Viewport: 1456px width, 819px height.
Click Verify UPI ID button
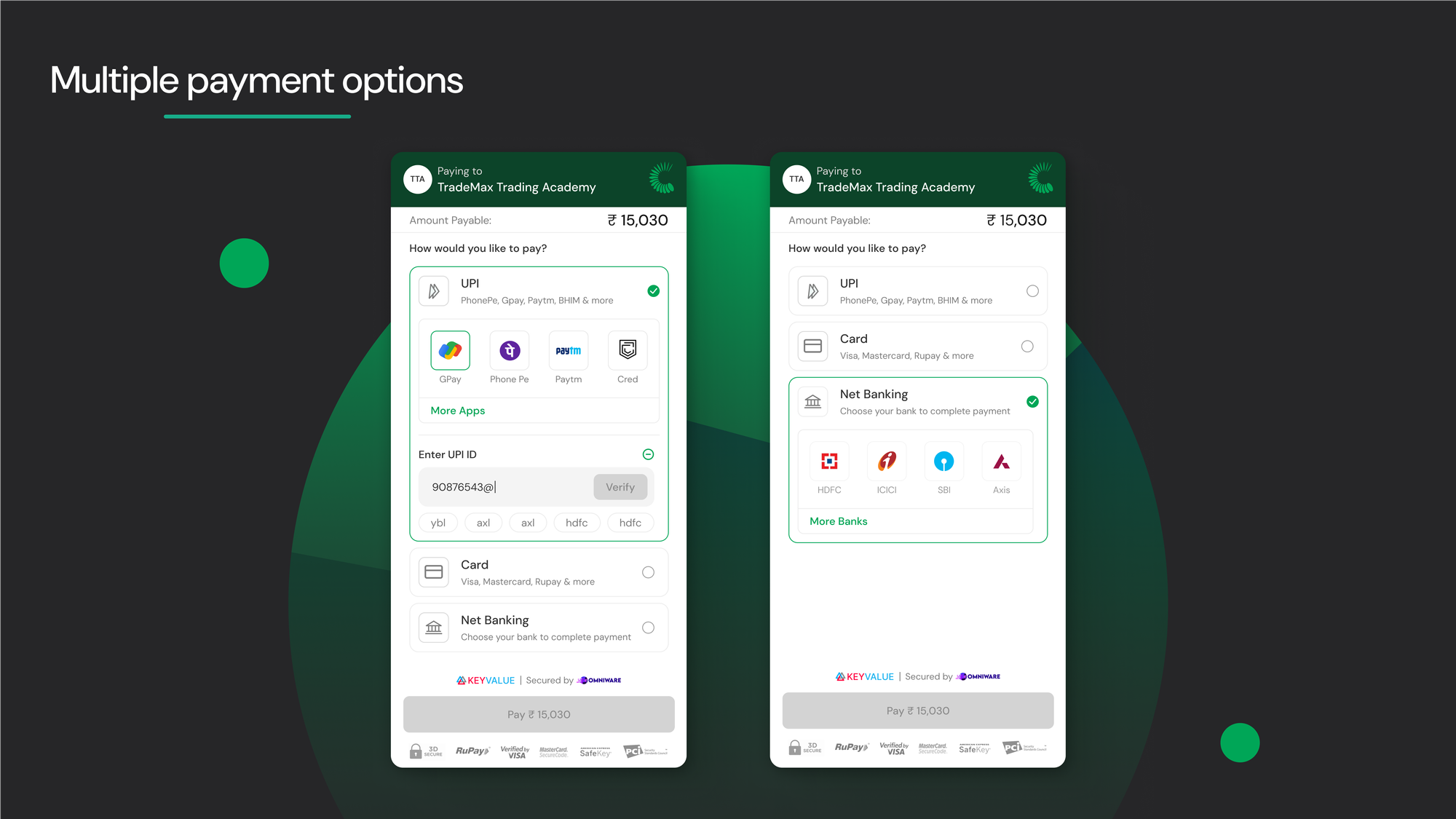(620, 487)
